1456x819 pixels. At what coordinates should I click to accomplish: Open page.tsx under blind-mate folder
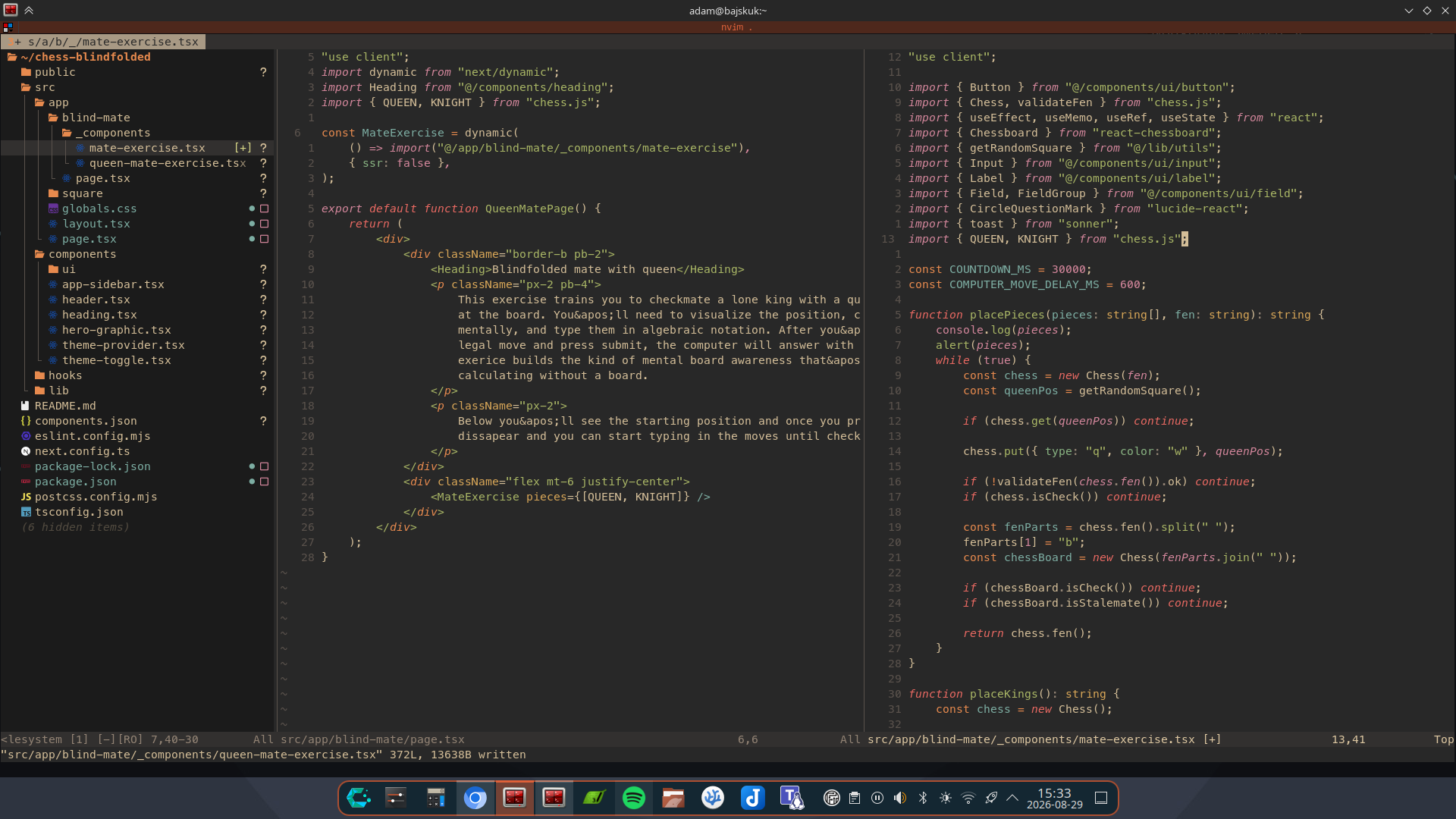click(96, 178)
